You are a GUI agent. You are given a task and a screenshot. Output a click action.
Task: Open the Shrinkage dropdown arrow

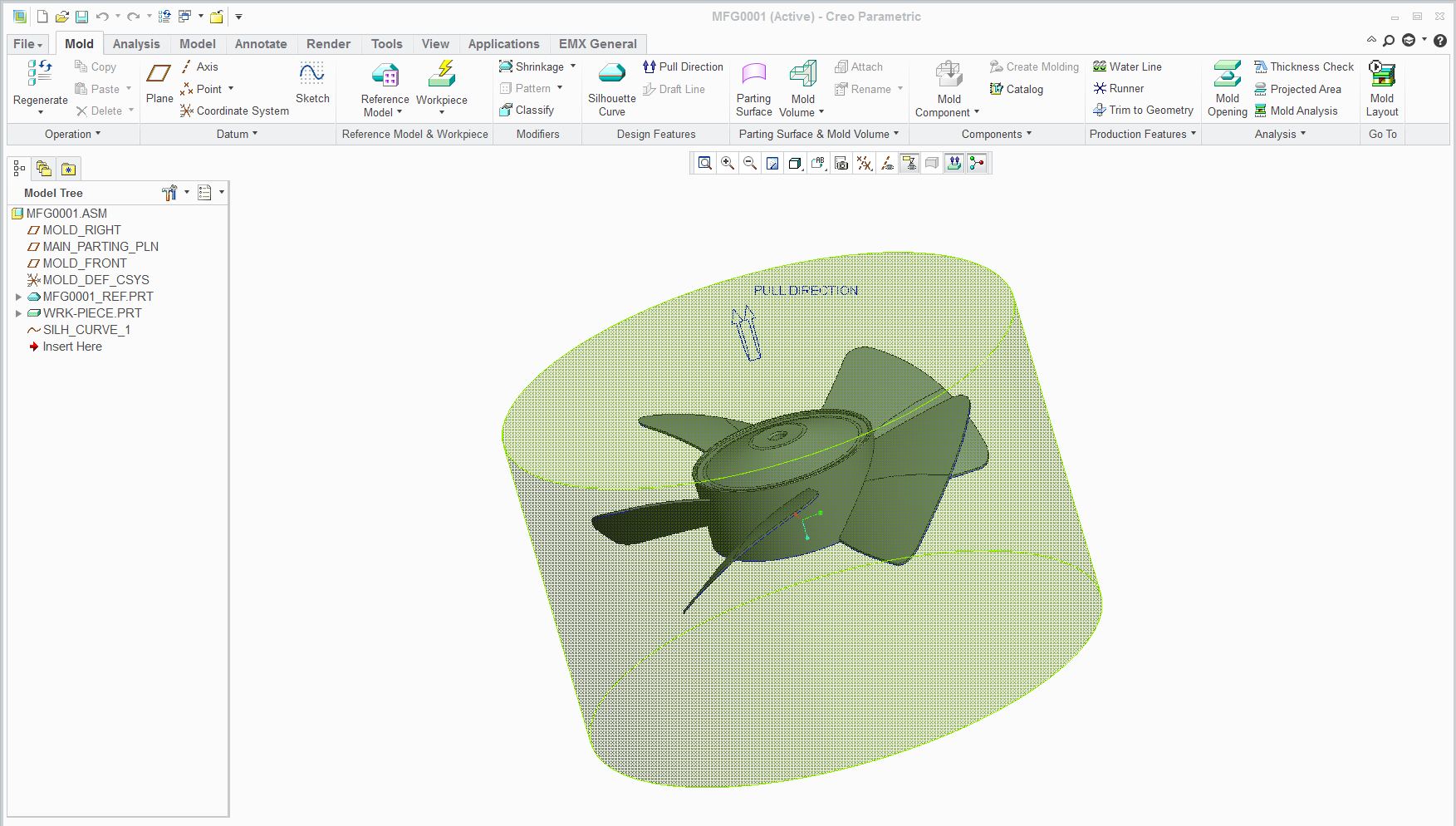click(x=573, y=66)
